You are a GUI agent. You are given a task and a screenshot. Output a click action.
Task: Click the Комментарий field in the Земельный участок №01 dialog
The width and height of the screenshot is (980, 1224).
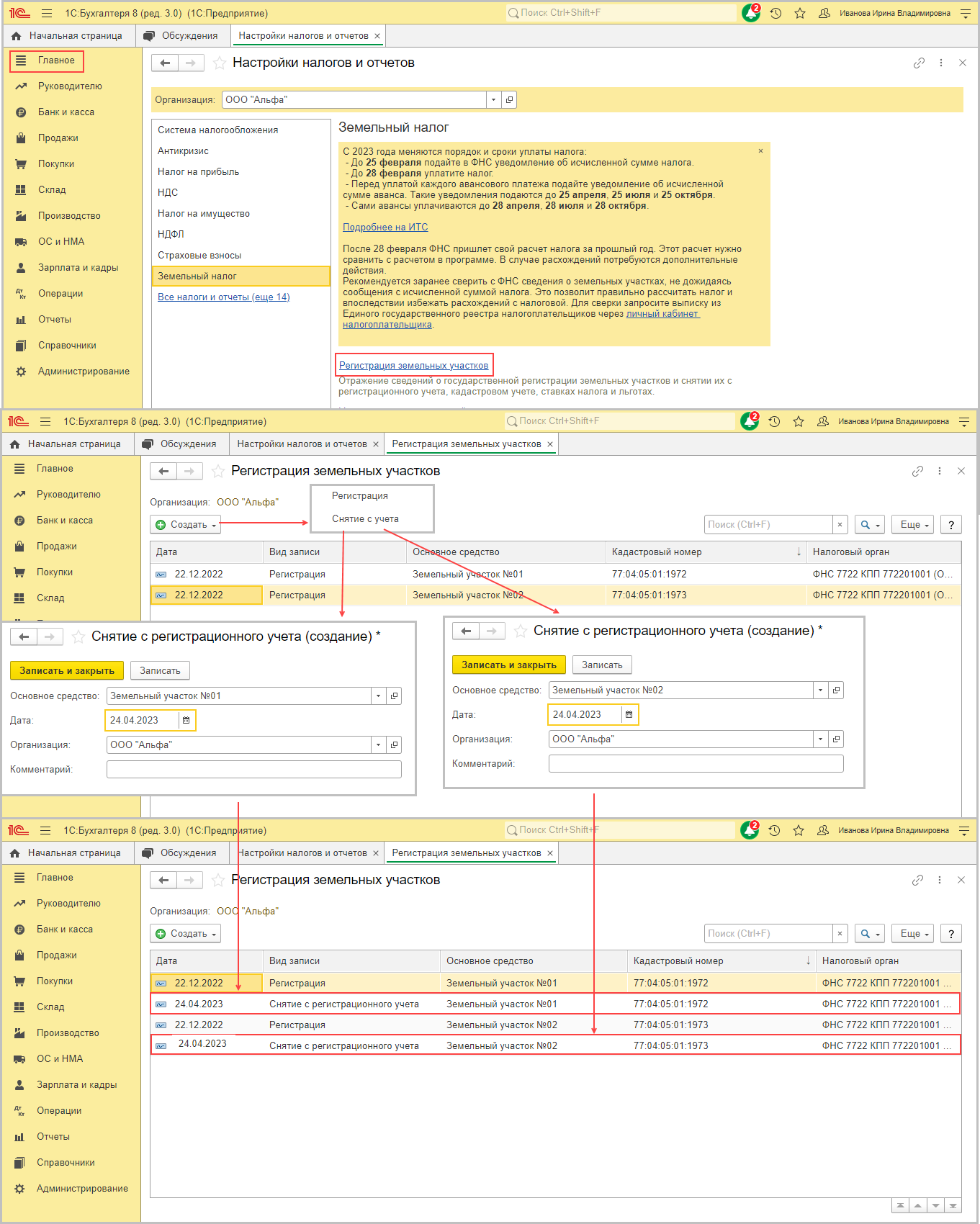coord(254,770)
